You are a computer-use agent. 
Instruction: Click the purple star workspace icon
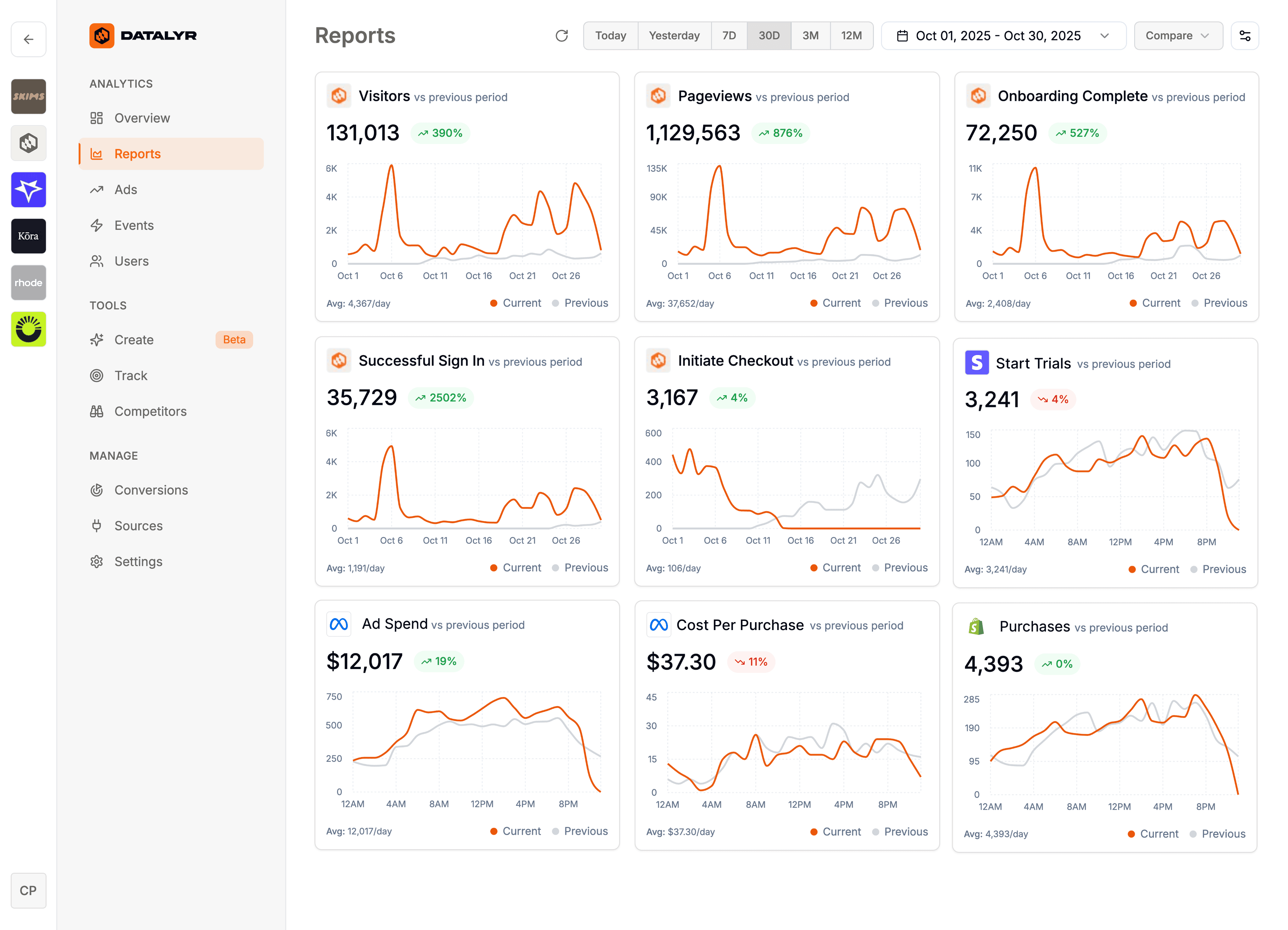pyautogui.click(x=28, y=189)
